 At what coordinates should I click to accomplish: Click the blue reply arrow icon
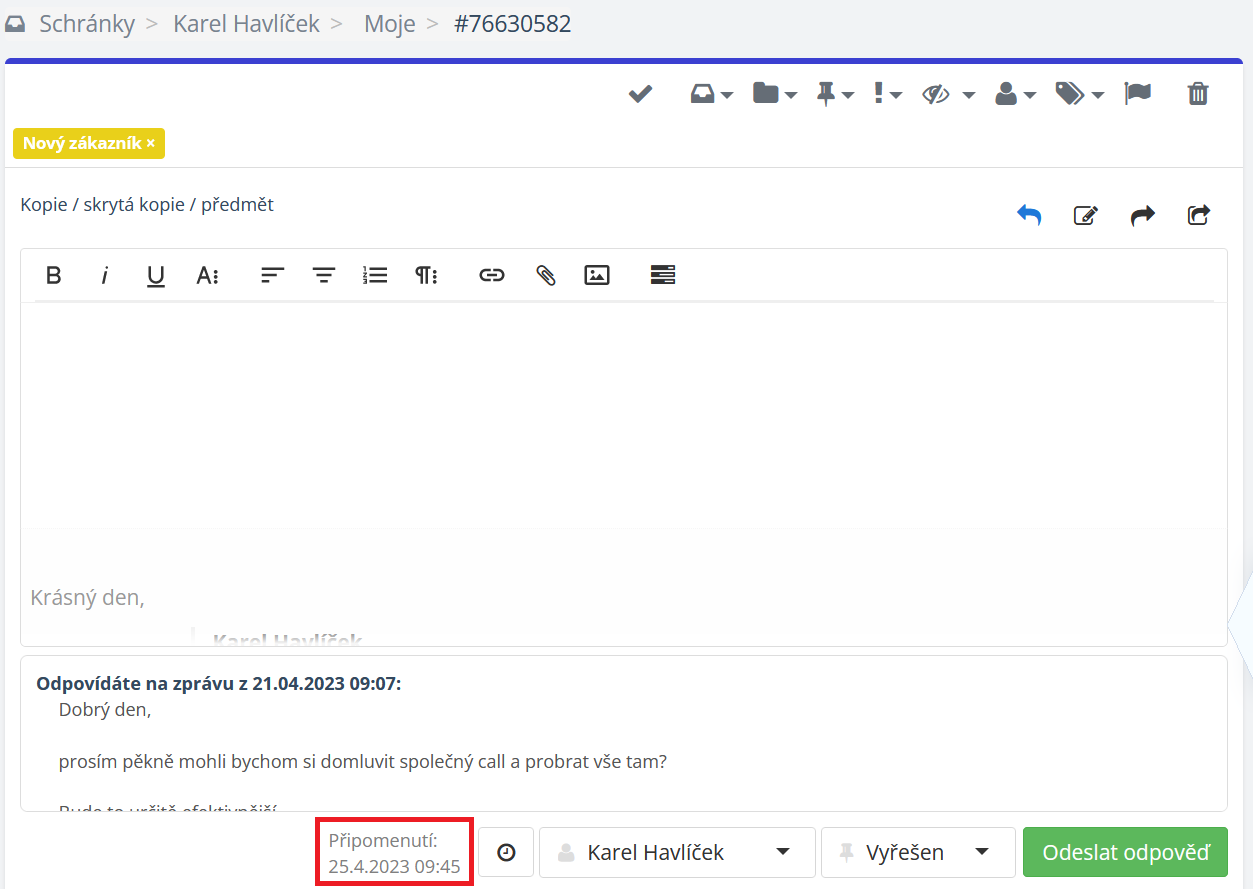pos(1029,214)
